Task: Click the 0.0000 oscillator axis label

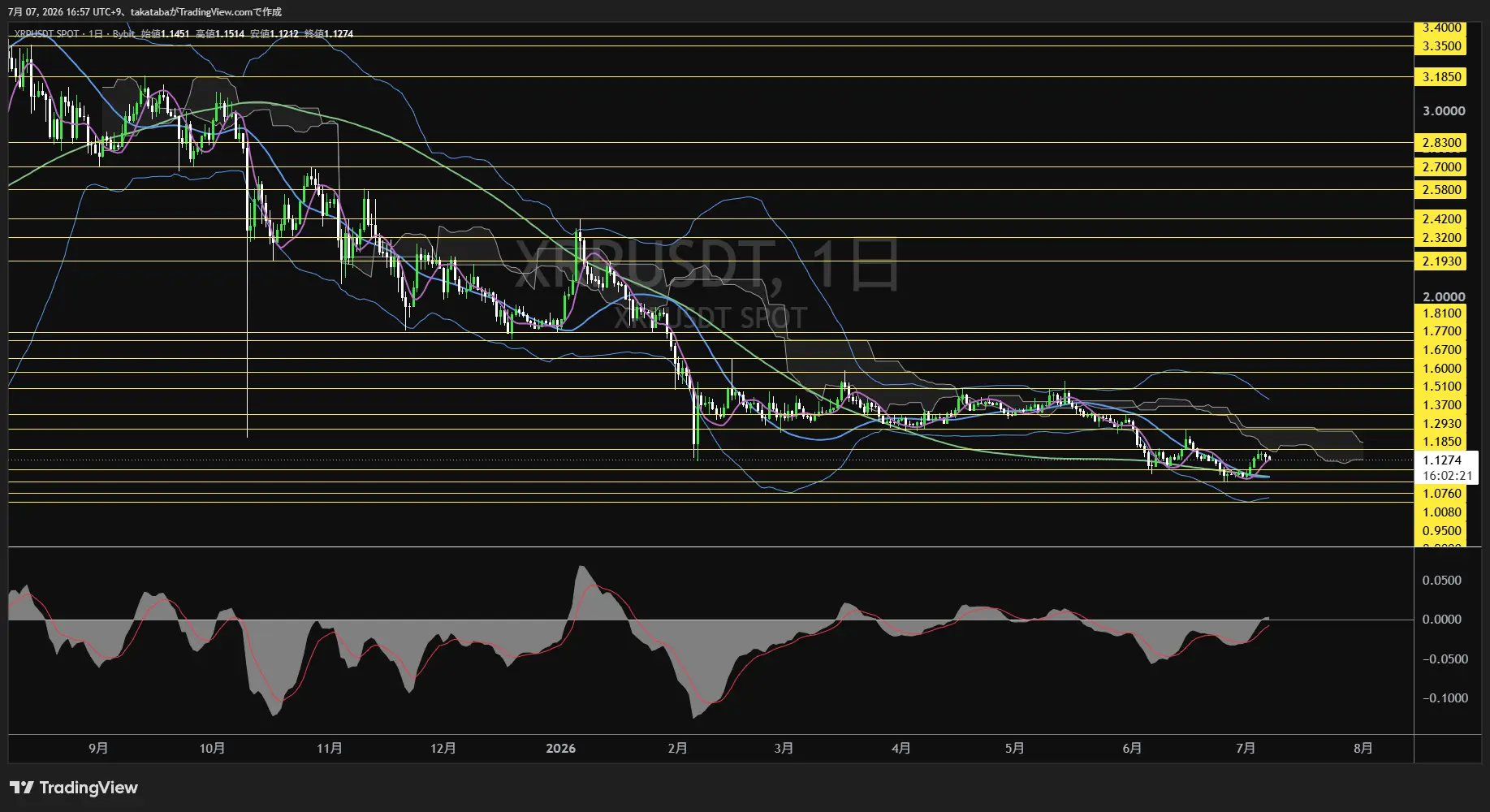Action: [1441, 620]
